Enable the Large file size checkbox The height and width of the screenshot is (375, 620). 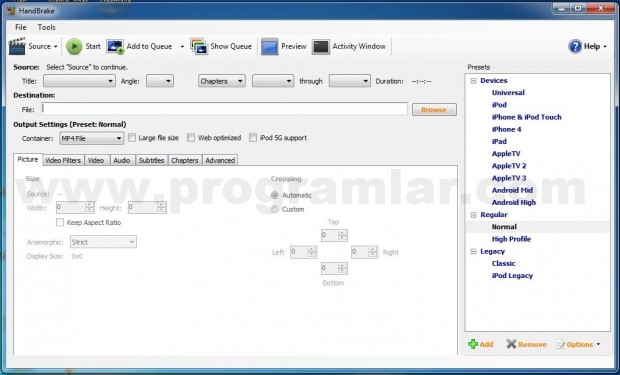(132, 138)
